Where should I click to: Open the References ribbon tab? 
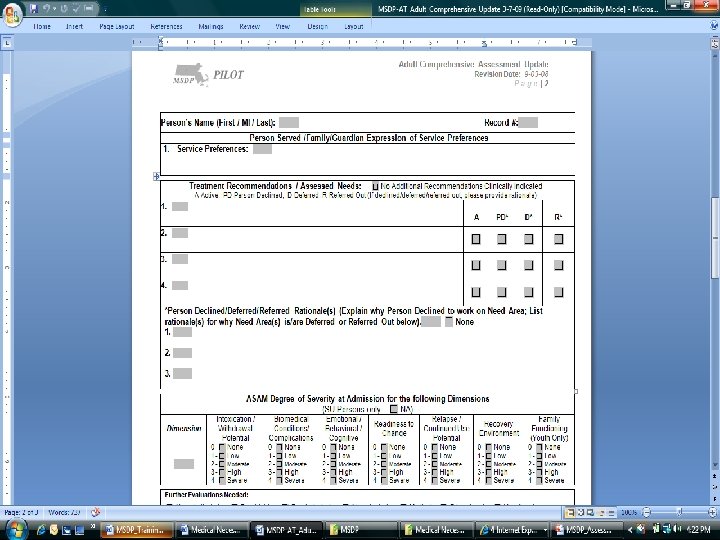point(166,27)
